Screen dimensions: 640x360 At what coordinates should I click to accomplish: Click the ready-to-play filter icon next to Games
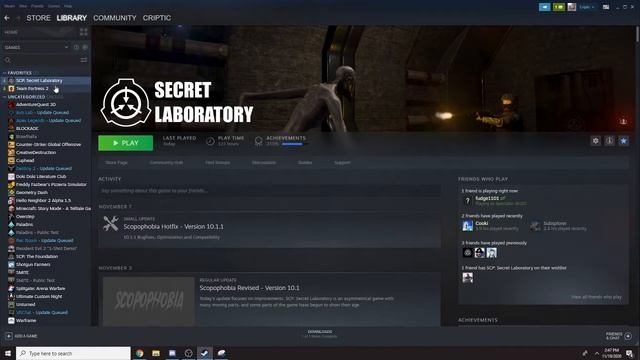coord(85,47)
